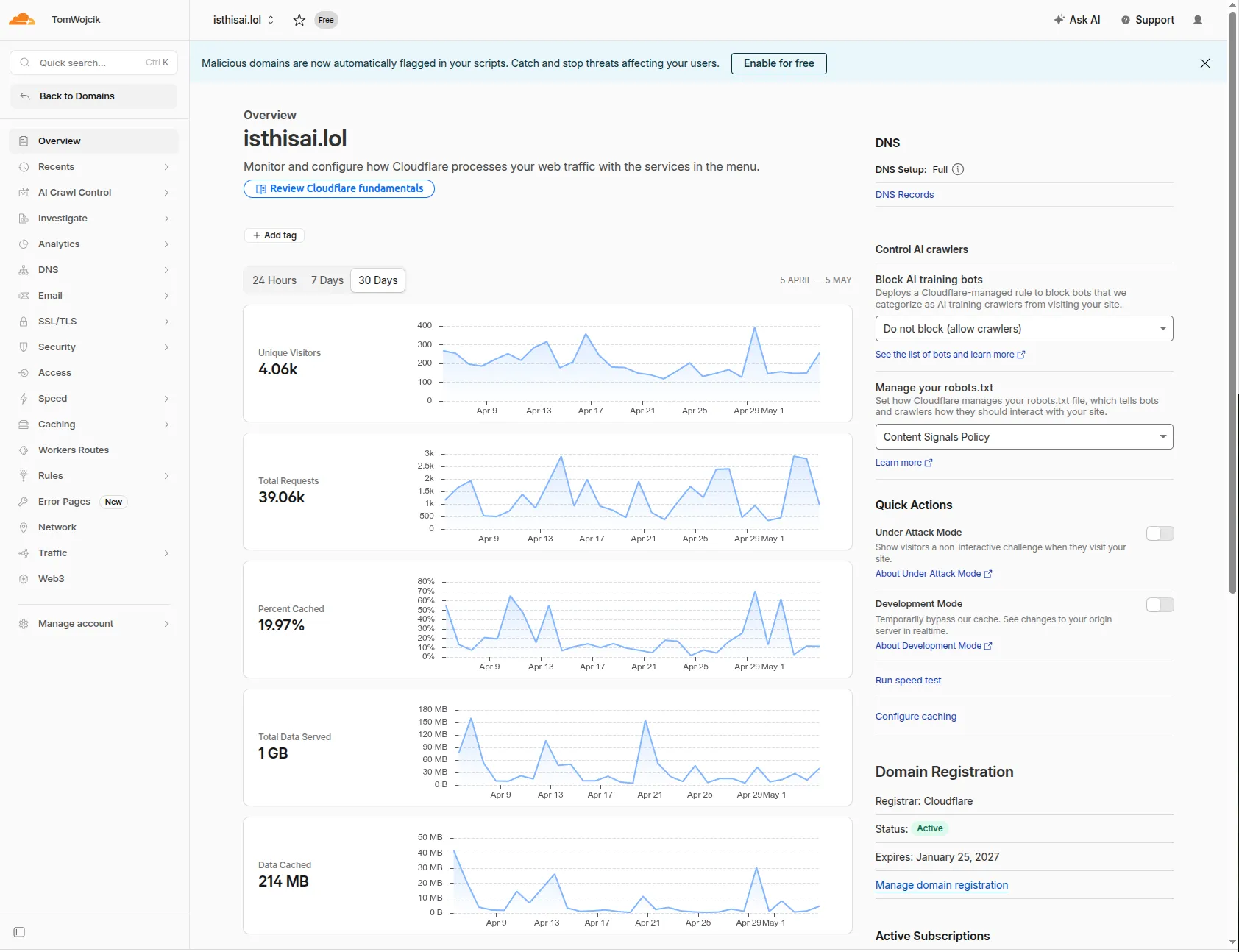The height and width of the screenshot is (952, 1239).
Task: Click About Under Attack Mode link
Action: 934,574
